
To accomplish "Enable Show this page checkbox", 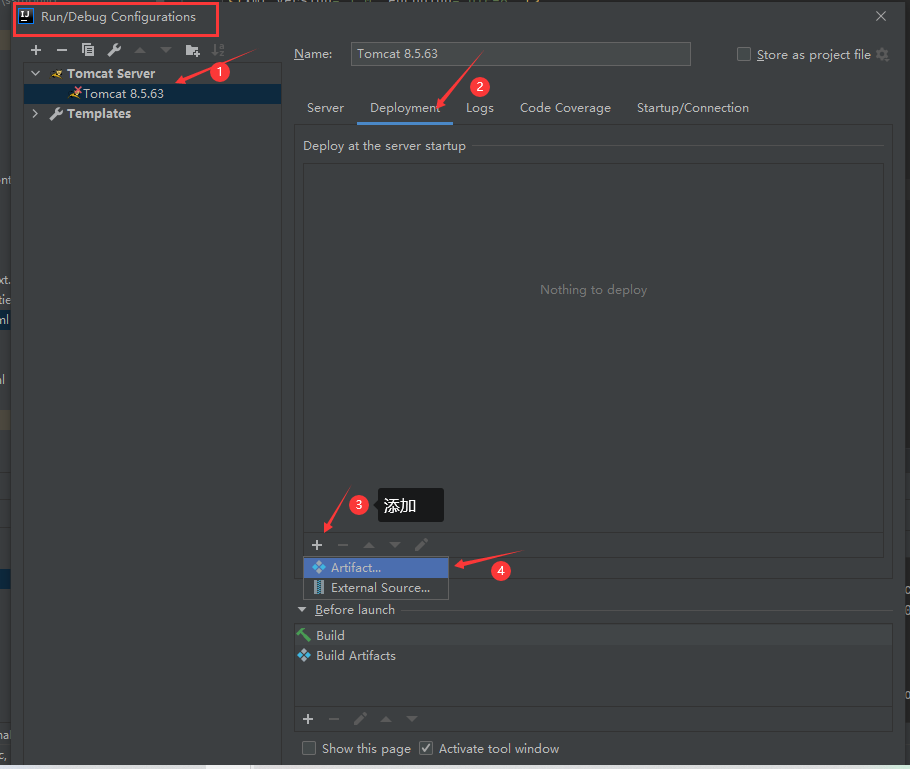I will pos(309,749).
